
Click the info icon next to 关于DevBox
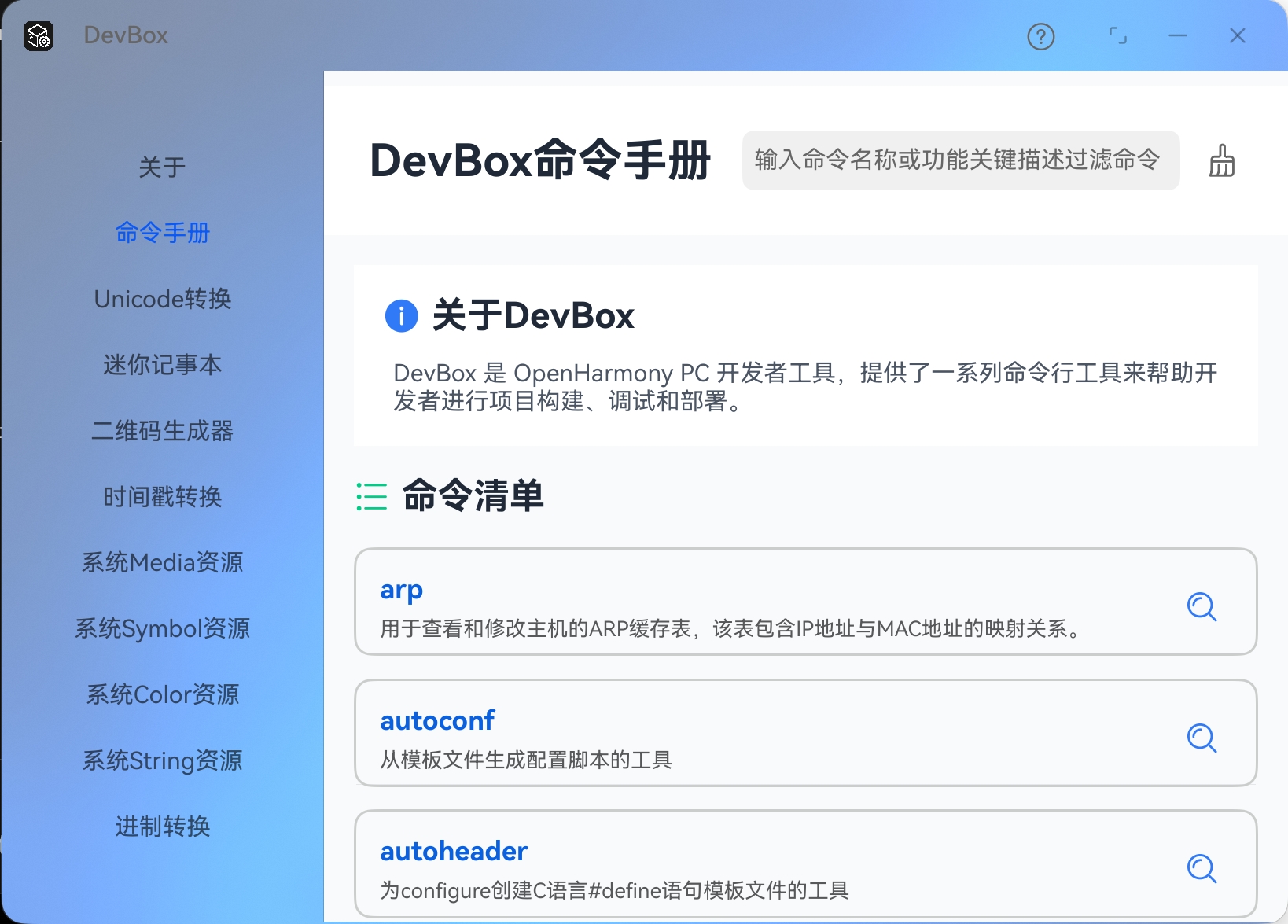click(x=401, y=316)
